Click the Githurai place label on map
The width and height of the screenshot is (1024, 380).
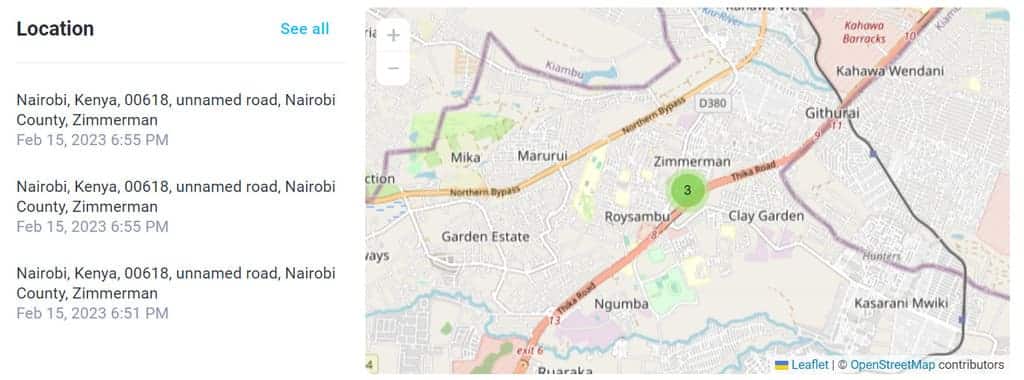click(x=832, y=113)
